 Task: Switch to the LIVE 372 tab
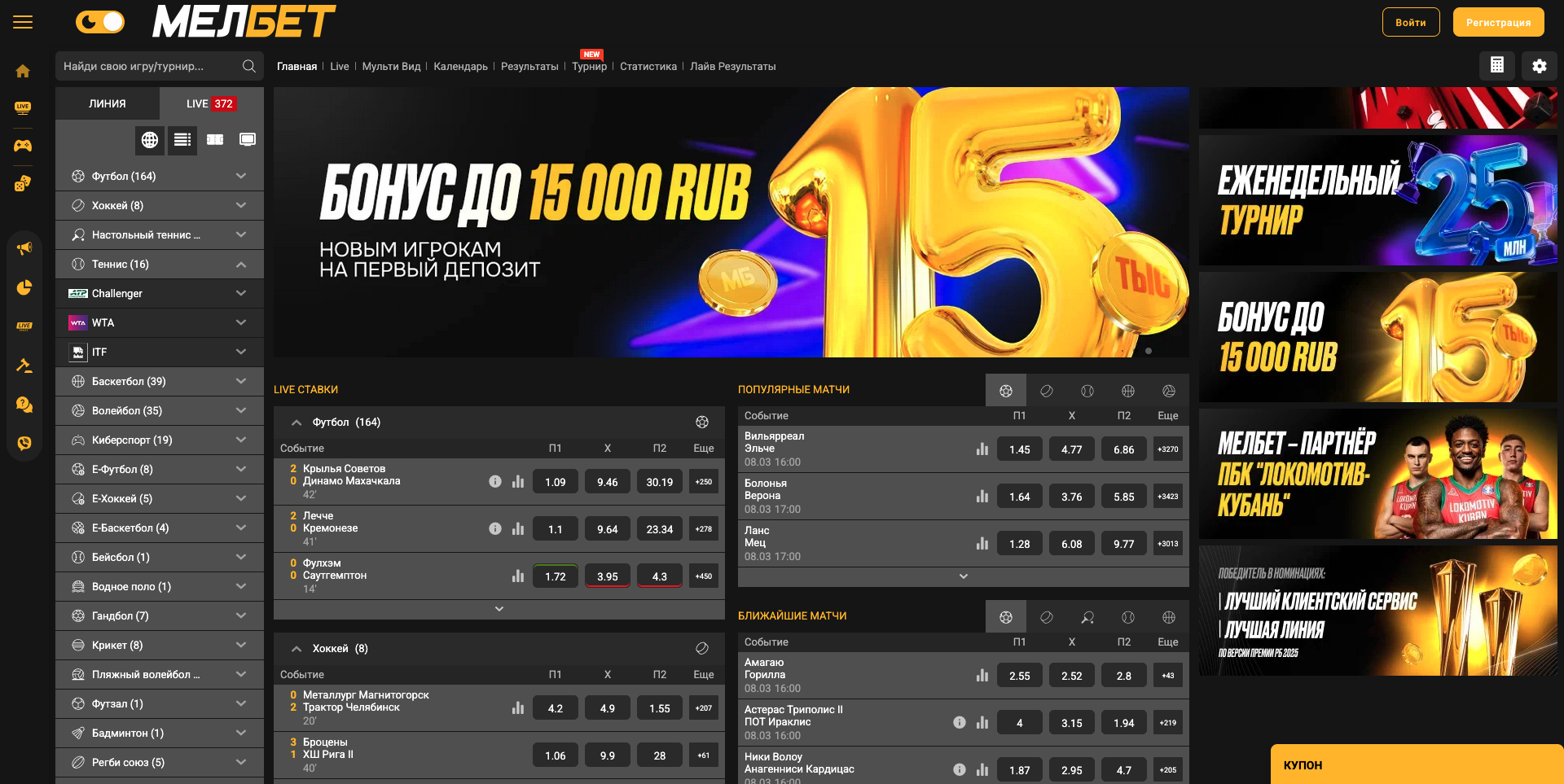(x=211, y=104)
